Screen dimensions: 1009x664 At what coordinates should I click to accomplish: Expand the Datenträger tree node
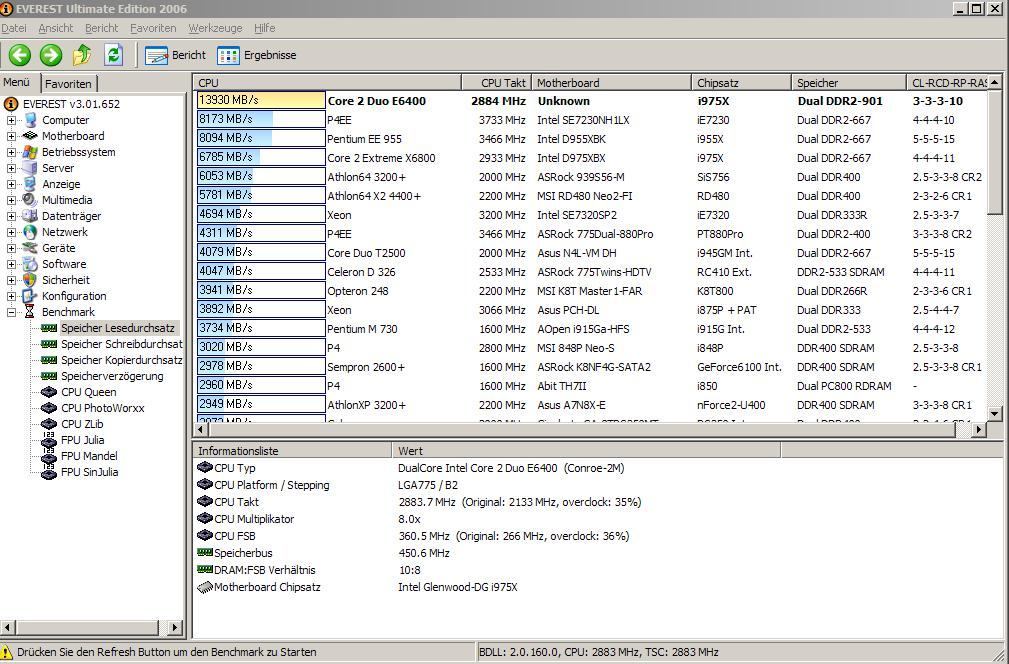11,216
